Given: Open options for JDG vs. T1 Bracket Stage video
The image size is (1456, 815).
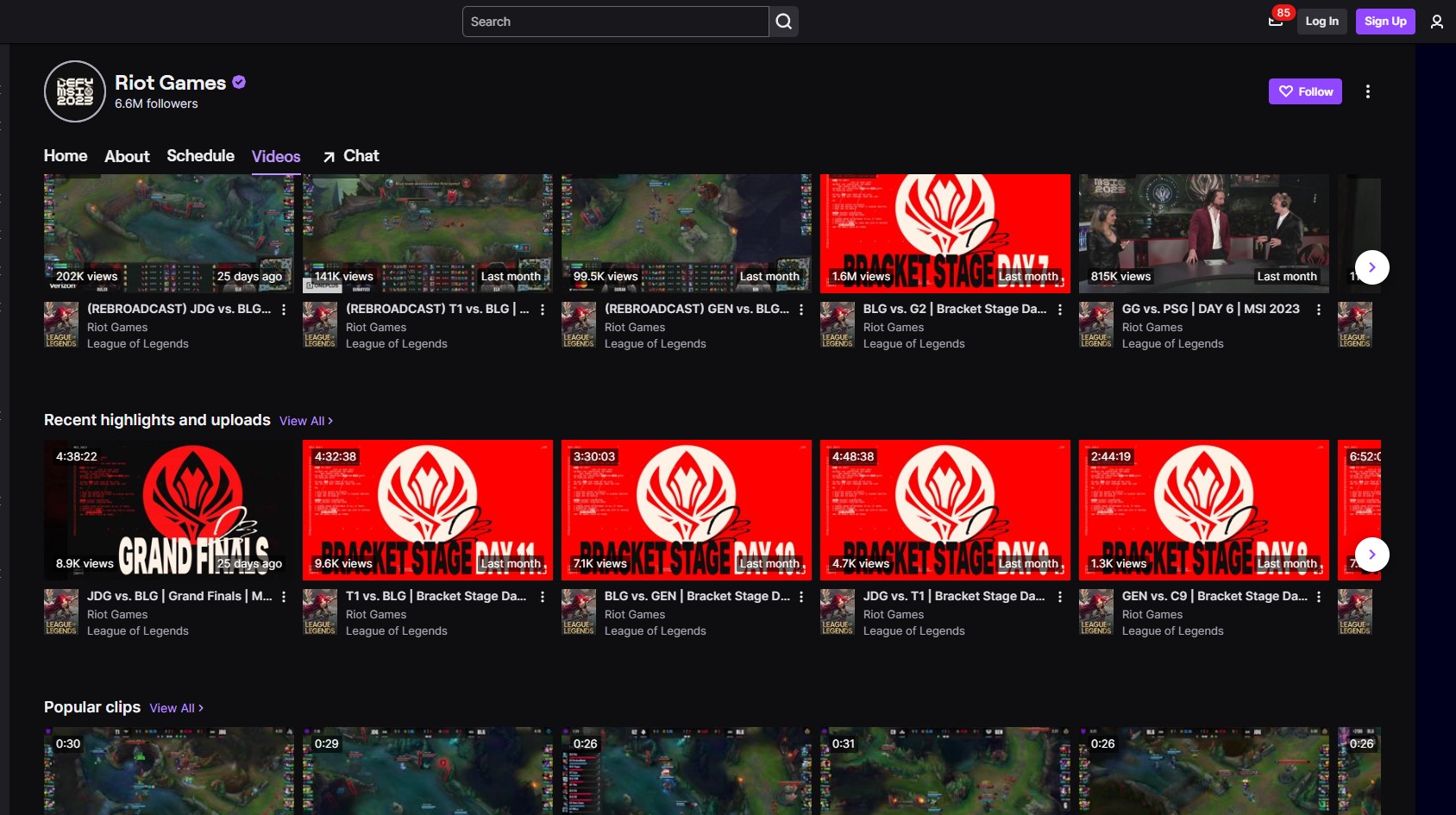Looking at the screenshot, I should coord(1060,597).
